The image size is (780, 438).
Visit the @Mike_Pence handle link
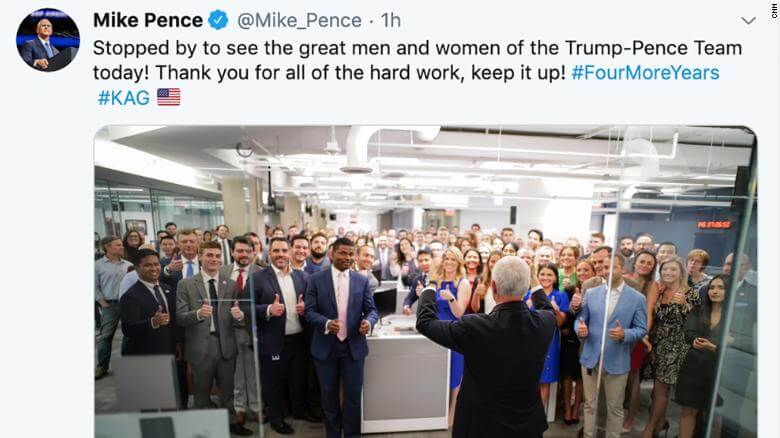299,20
